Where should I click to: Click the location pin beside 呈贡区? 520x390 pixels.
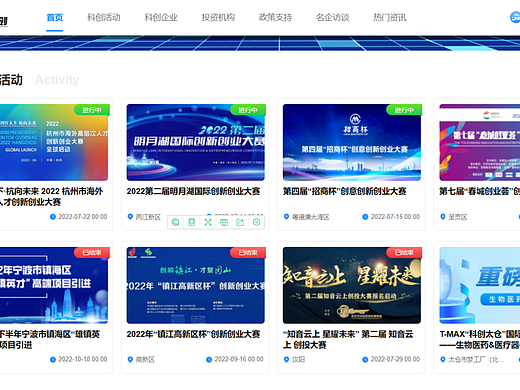(443, 217)
